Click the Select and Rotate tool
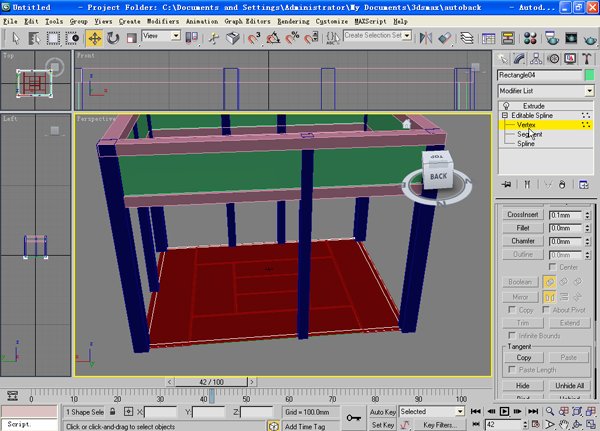Viewport: 600px width, 431px height. (113, 38)
